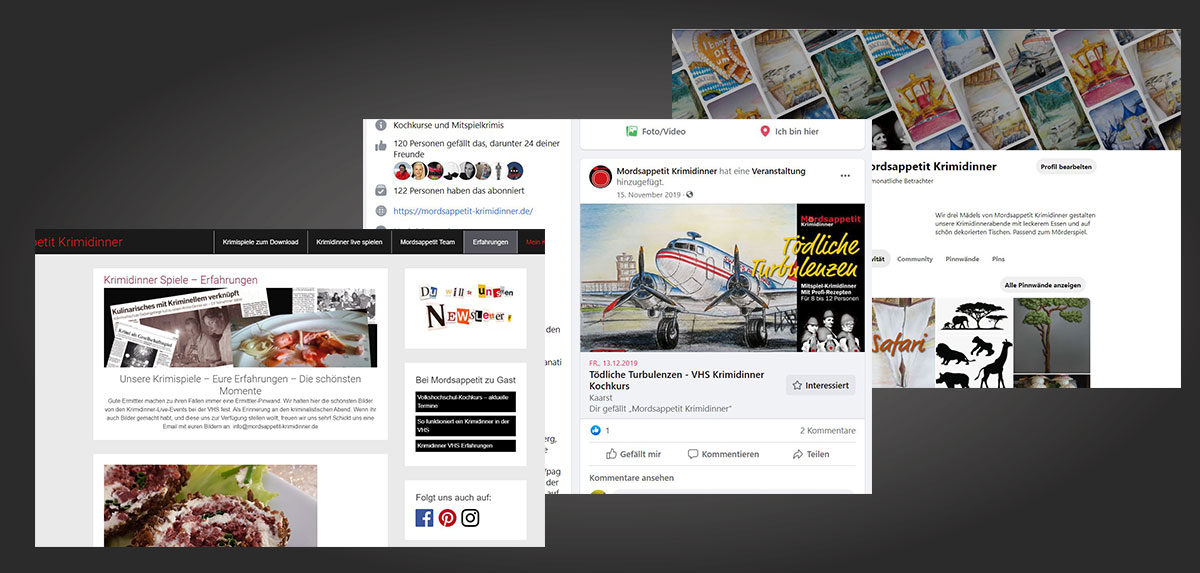
Task: Click 'Profil bearbeiten' on the Pinterest profile
Action: click(1066, 167)
